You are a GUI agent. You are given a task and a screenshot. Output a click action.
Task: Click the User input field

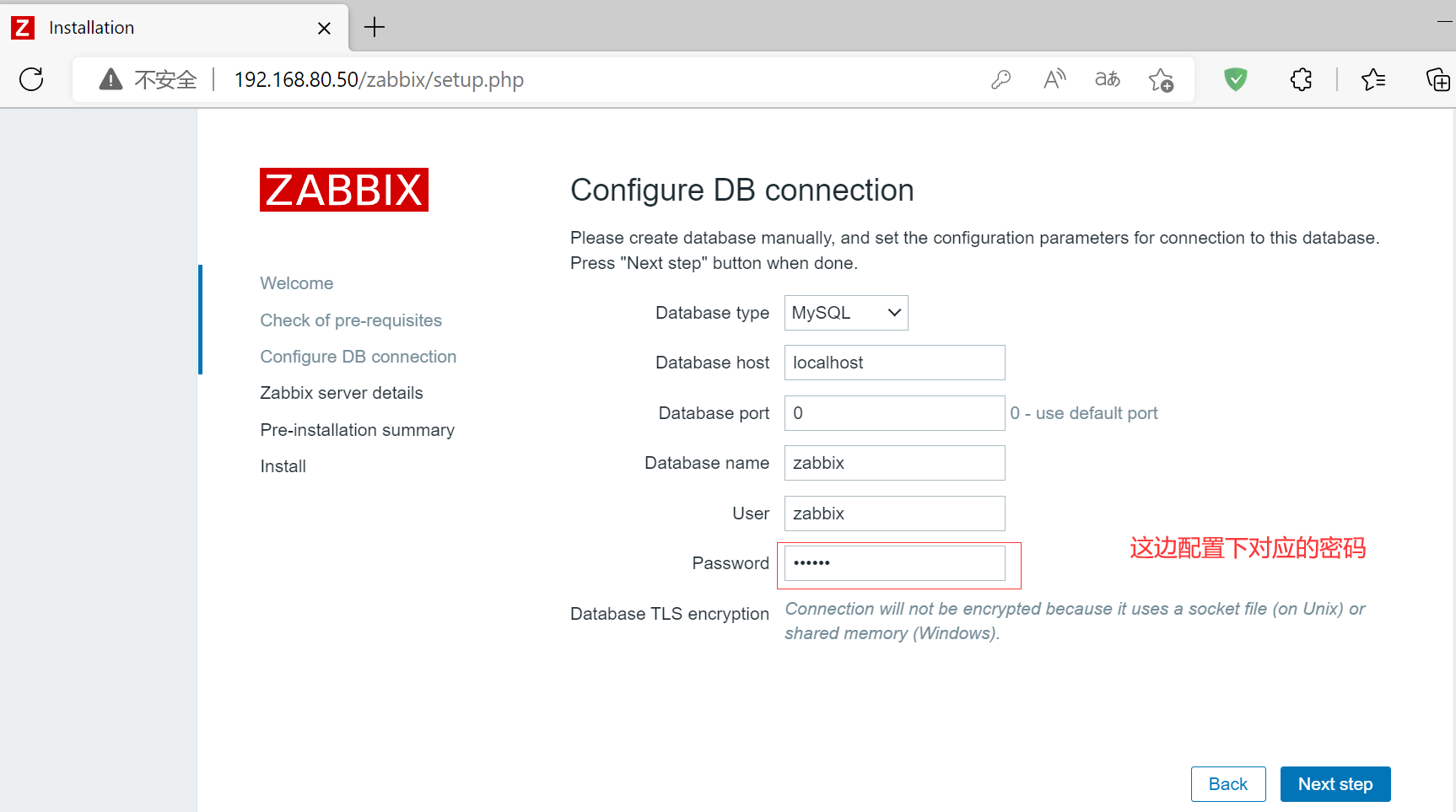click(x=895, y=514)
